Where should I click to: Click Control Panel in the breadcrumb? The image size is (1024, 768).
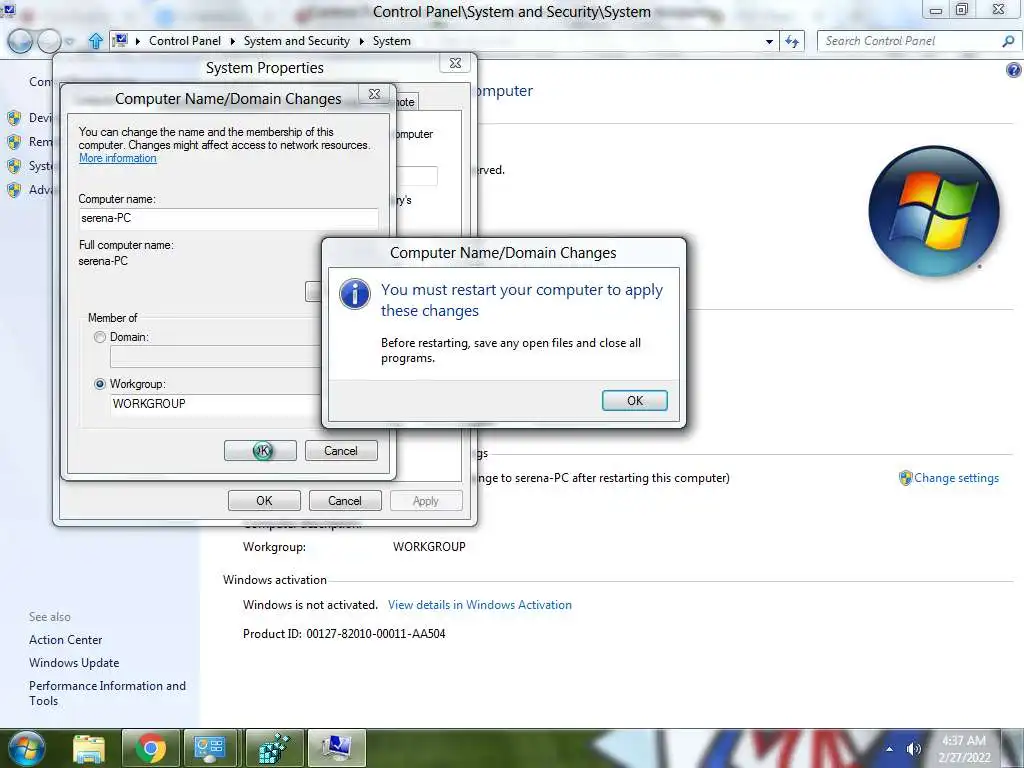click(x=185, y=41)
